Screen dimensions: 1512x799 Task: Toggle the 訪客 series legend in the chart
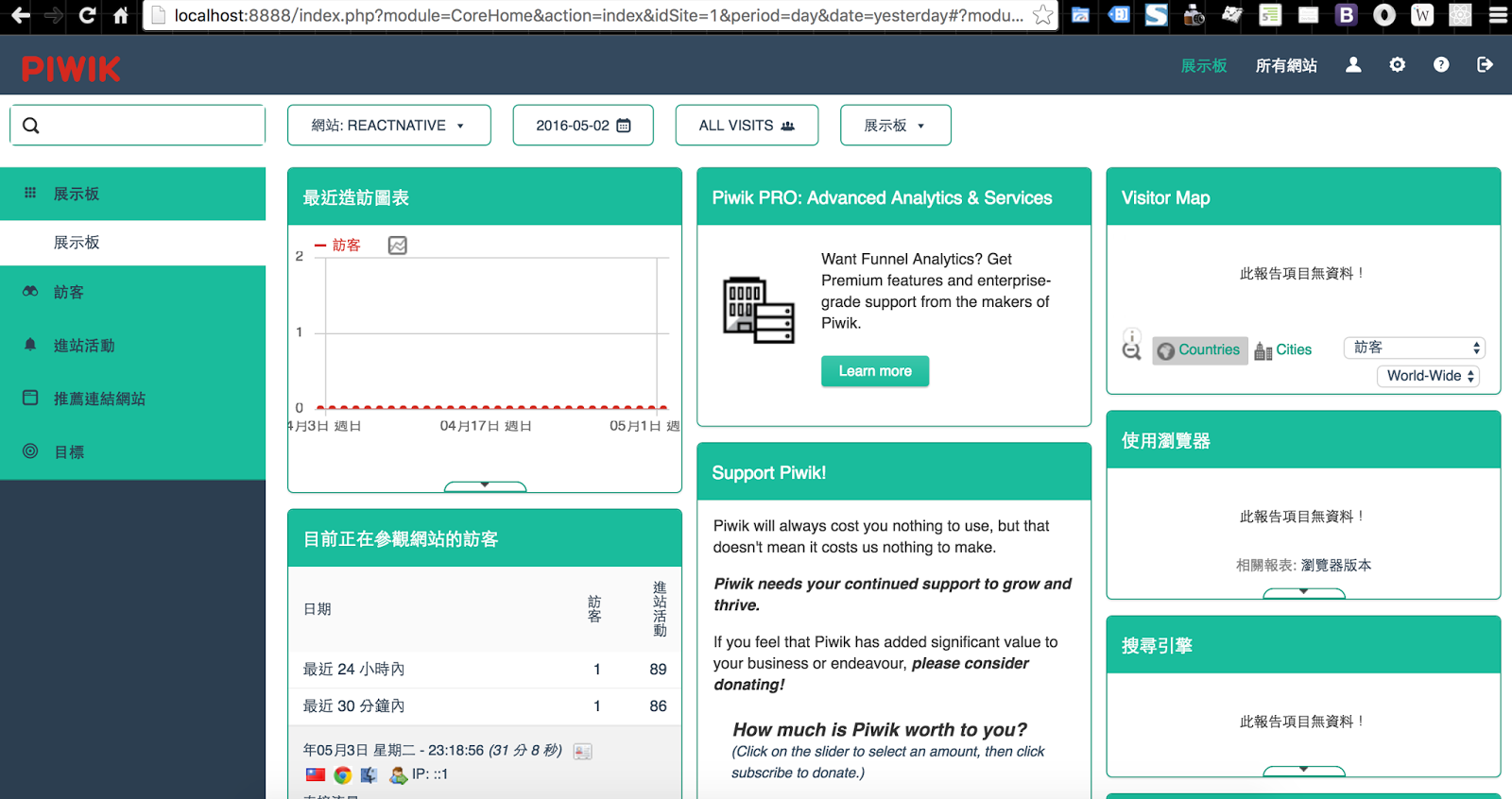338,246
